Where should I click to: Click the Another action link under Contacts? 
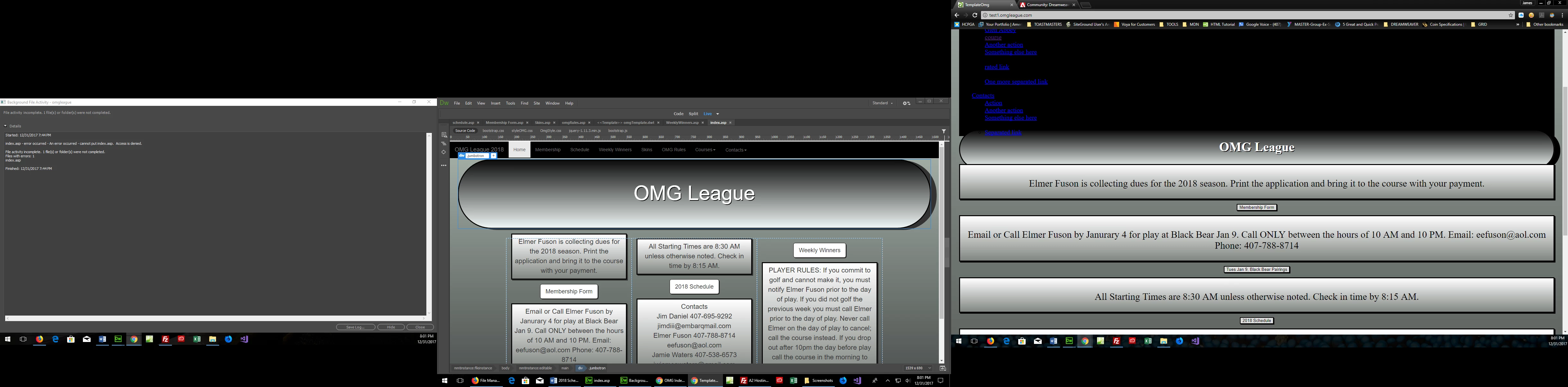(1004, 110)
